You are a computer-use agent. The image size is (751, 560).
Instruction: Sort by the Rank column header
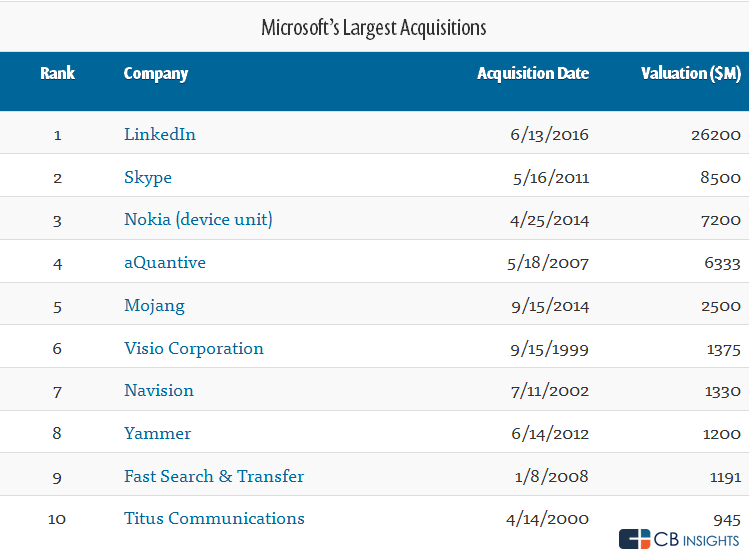pos(57,73)
